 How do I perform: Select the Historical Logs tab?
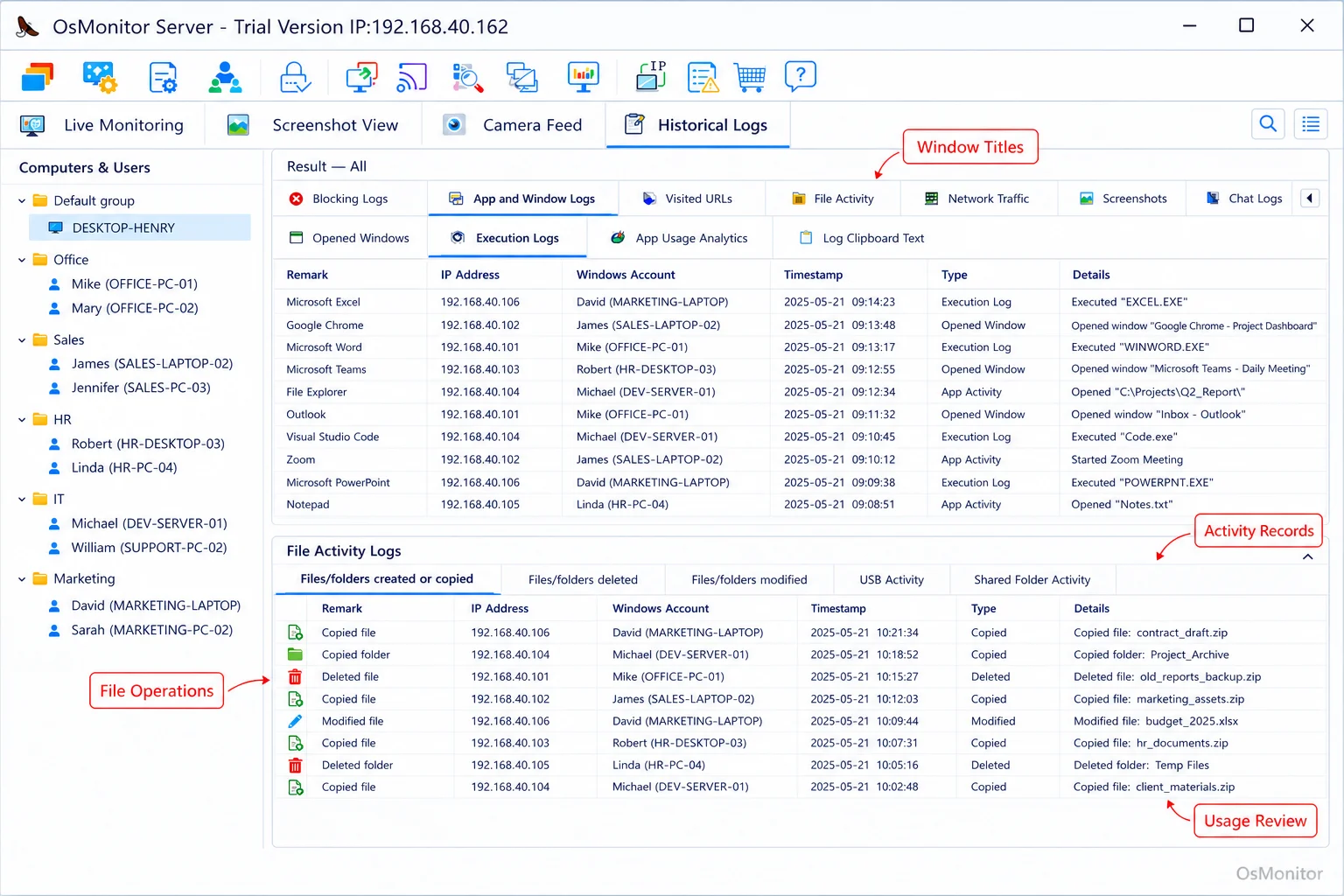[697, 125]
